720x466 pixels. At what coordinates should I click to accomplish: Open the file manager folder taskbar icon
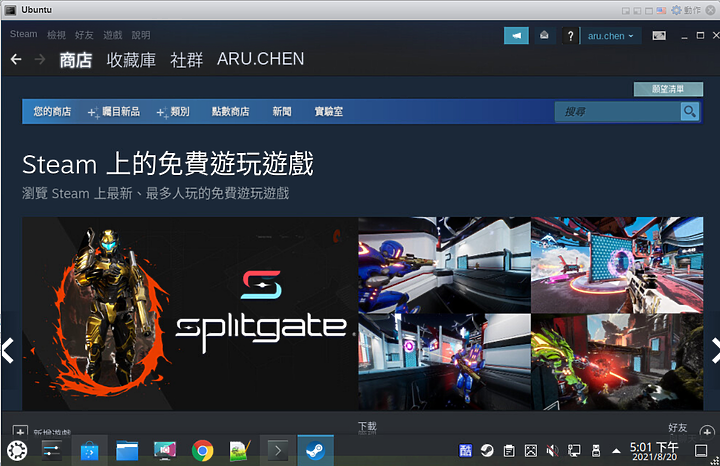(127, 451)
